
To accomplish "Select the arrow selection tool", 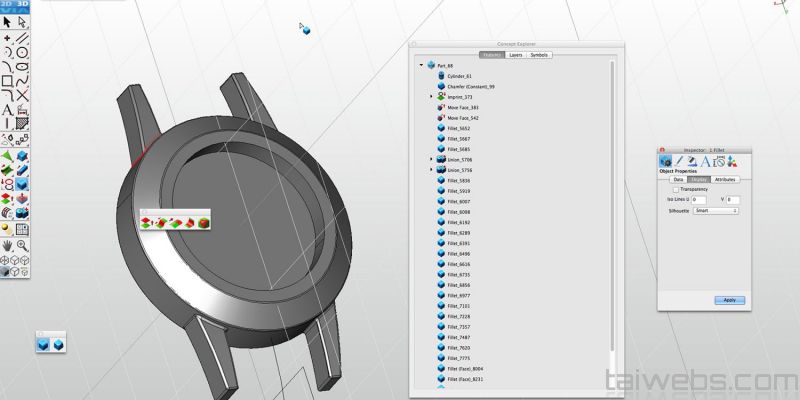I will click(7, 22).
